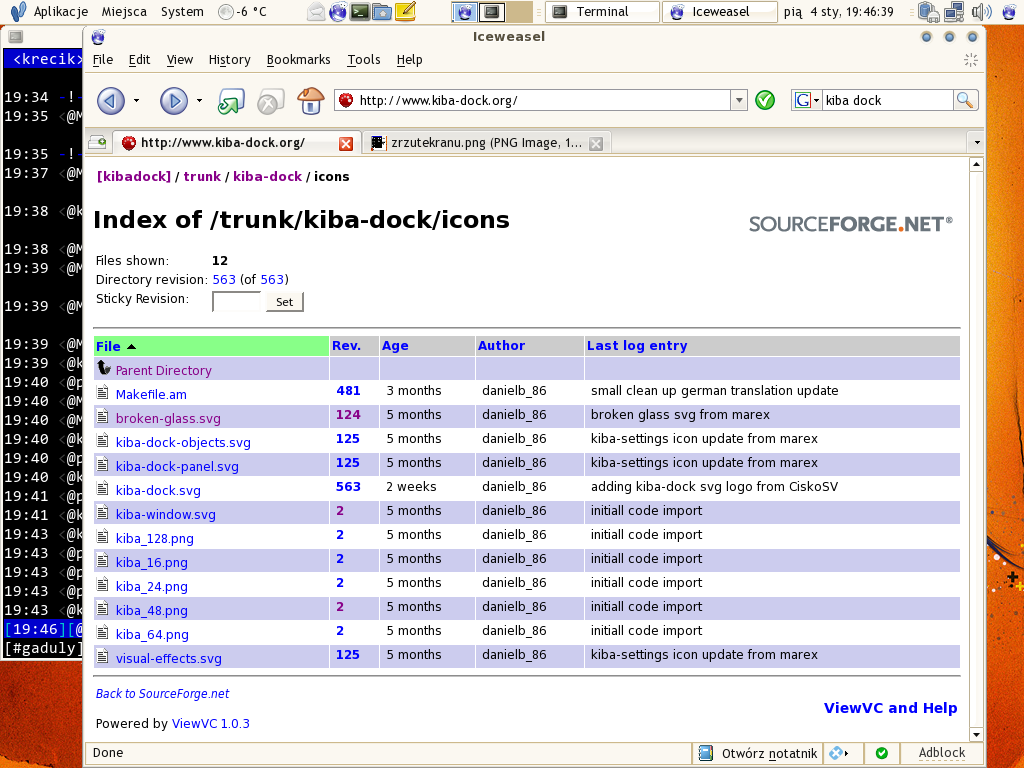Click the Forward navigation arrow button
The image size is (1024, 768).
point(174,101)
